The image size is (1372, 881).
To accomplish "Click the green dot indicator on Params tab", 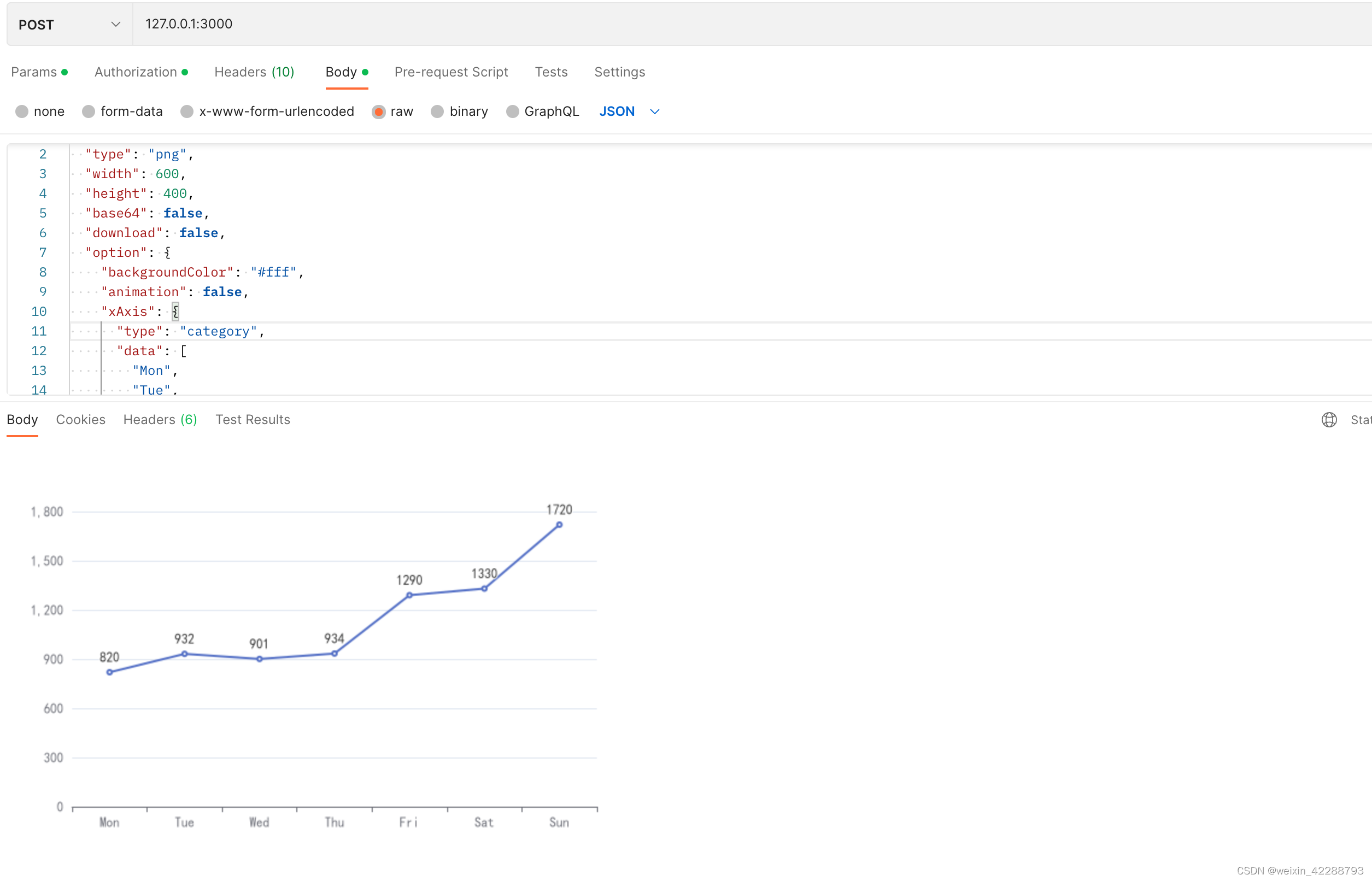I will point(65,72).
